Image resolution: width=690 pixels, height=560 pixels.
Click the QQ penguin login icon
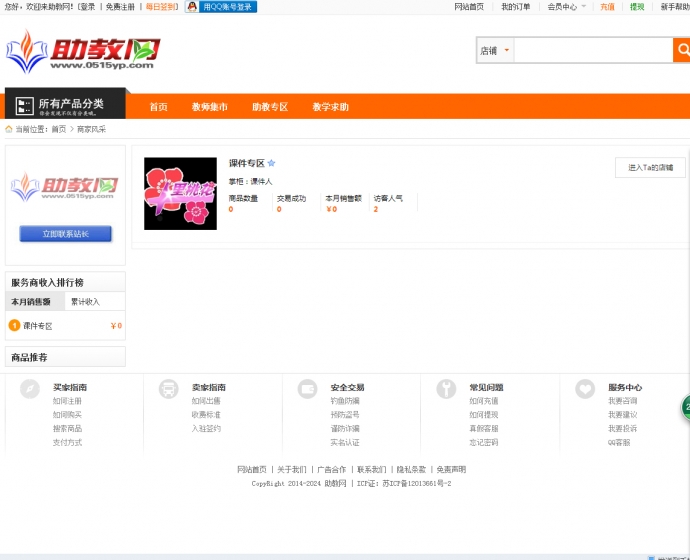pyautogui.click(x=192, y=7)
